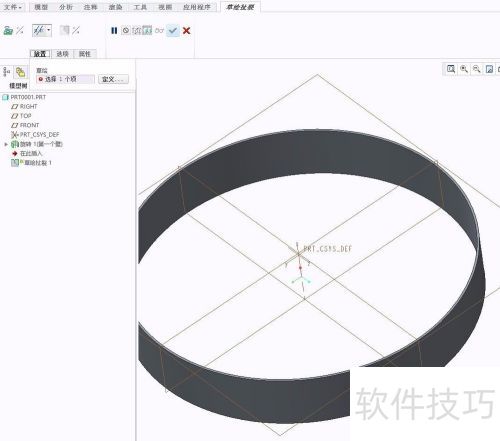Click the zoom in magnifier icon
Viewport: 500px width, 441px height.
[x=464, y=69]
